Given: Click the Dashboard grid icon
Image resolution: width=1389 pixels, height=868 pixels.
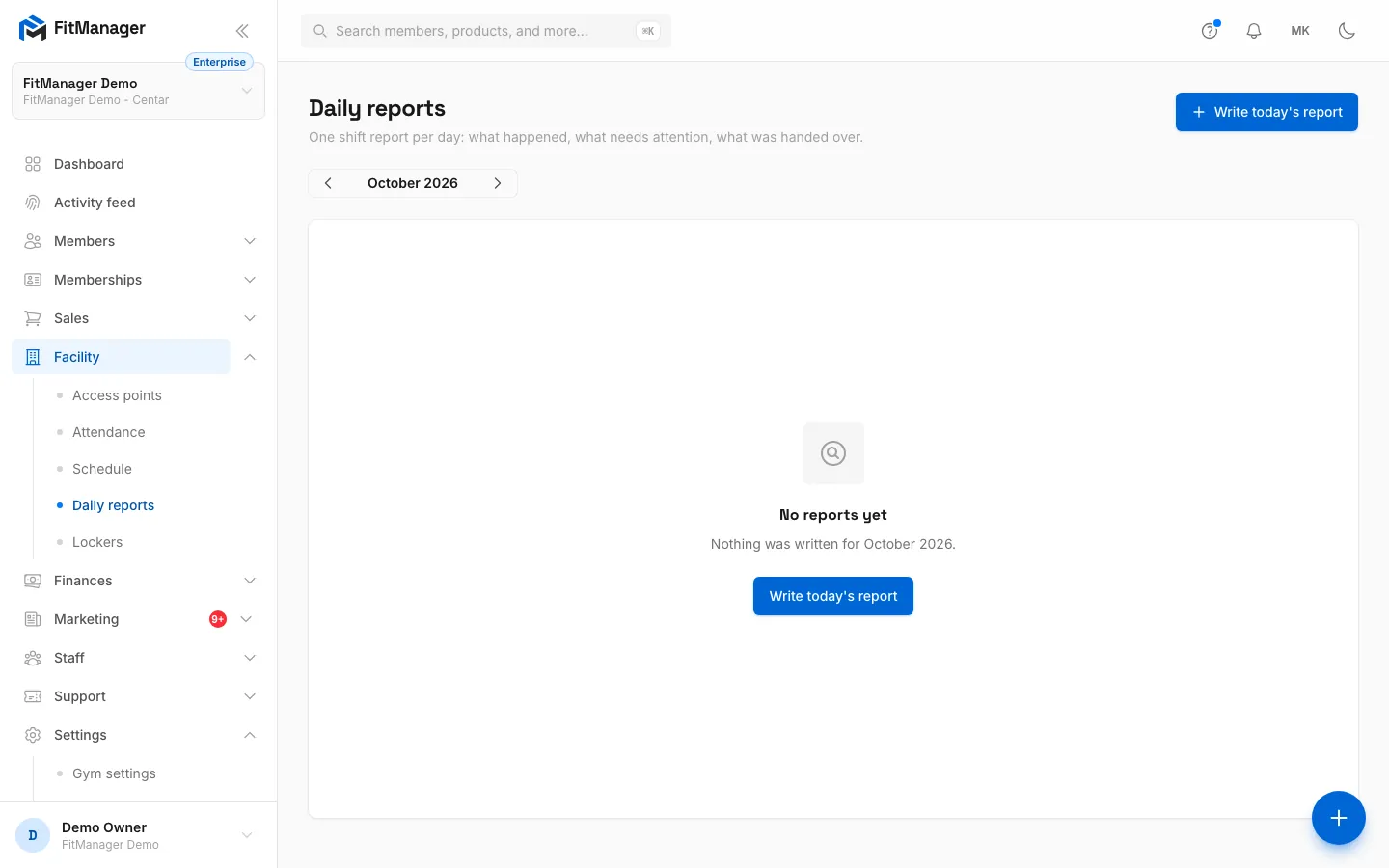Looking at the screenshot, I should coord(33,164).
